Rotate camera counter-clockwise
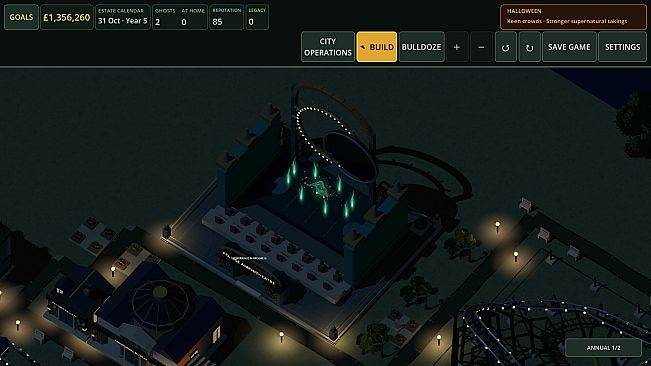The height and width of the screenshot is (366, 651). pos(506,47)
